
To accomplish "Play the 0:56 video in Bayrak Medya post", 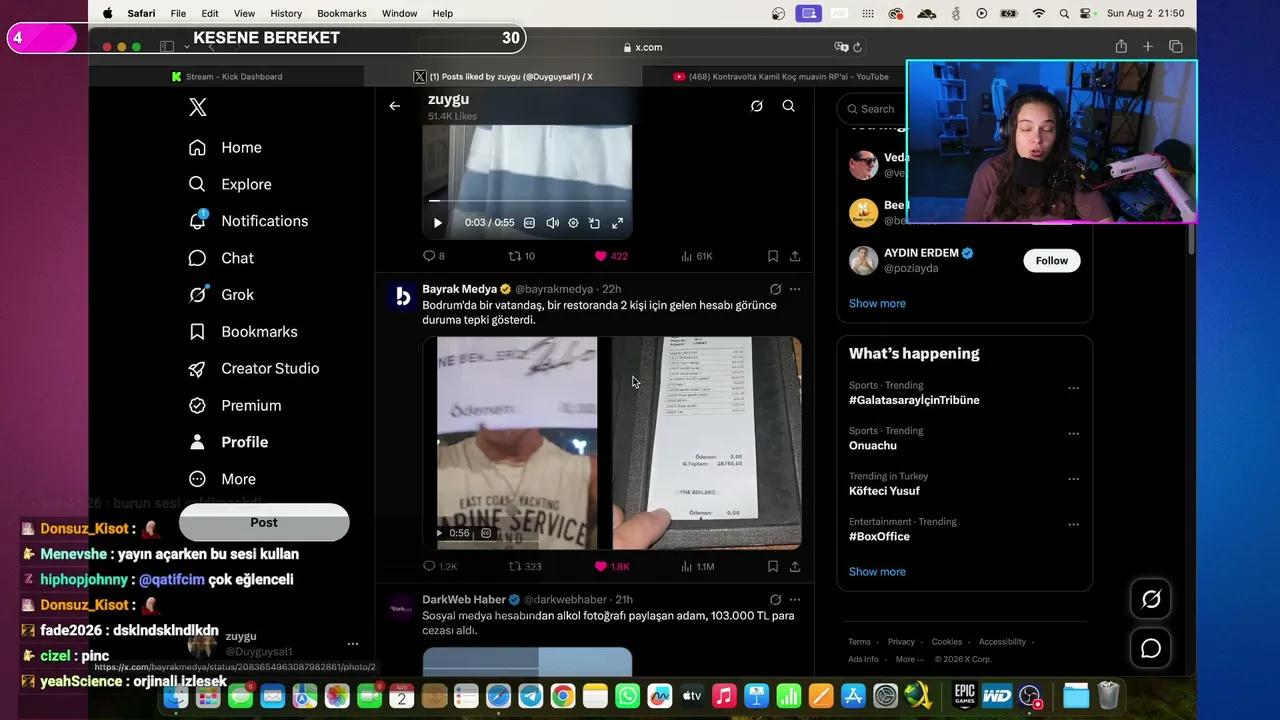I will (439, 533).
